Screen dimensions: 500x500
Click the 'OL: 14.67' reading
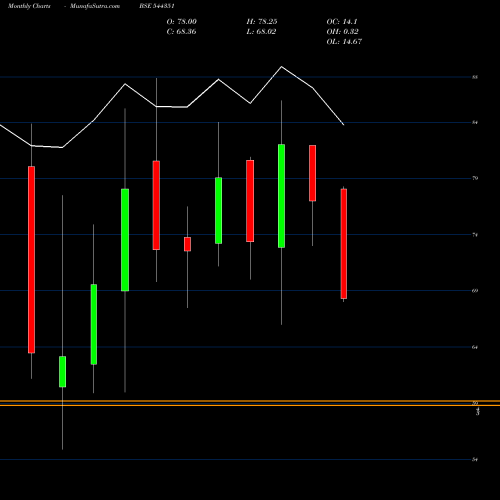344,42
